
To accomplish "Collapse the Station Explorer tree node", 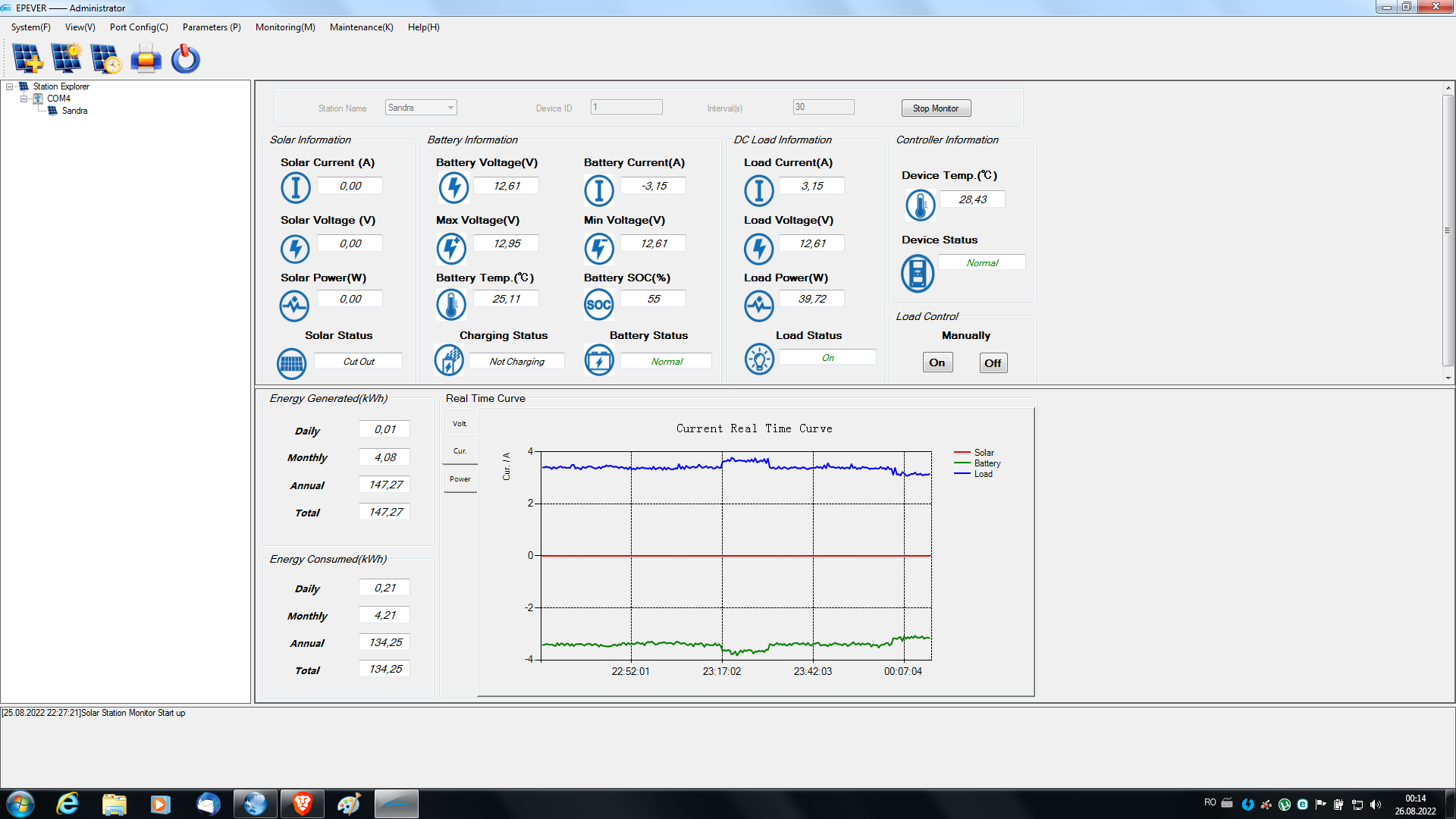I will pyautogui.click(x=10, y=86).
